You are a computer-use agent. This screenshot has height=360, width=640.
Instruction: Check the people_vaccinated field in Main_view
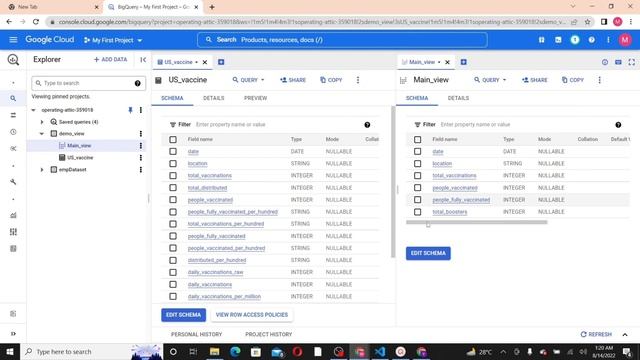point(418,188)
